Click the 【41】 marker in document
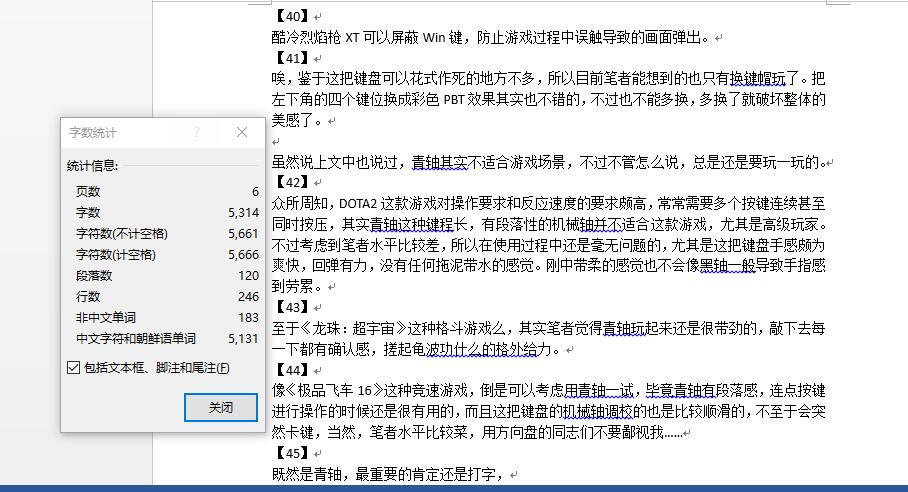908x492 pixels. coord(292,58)
